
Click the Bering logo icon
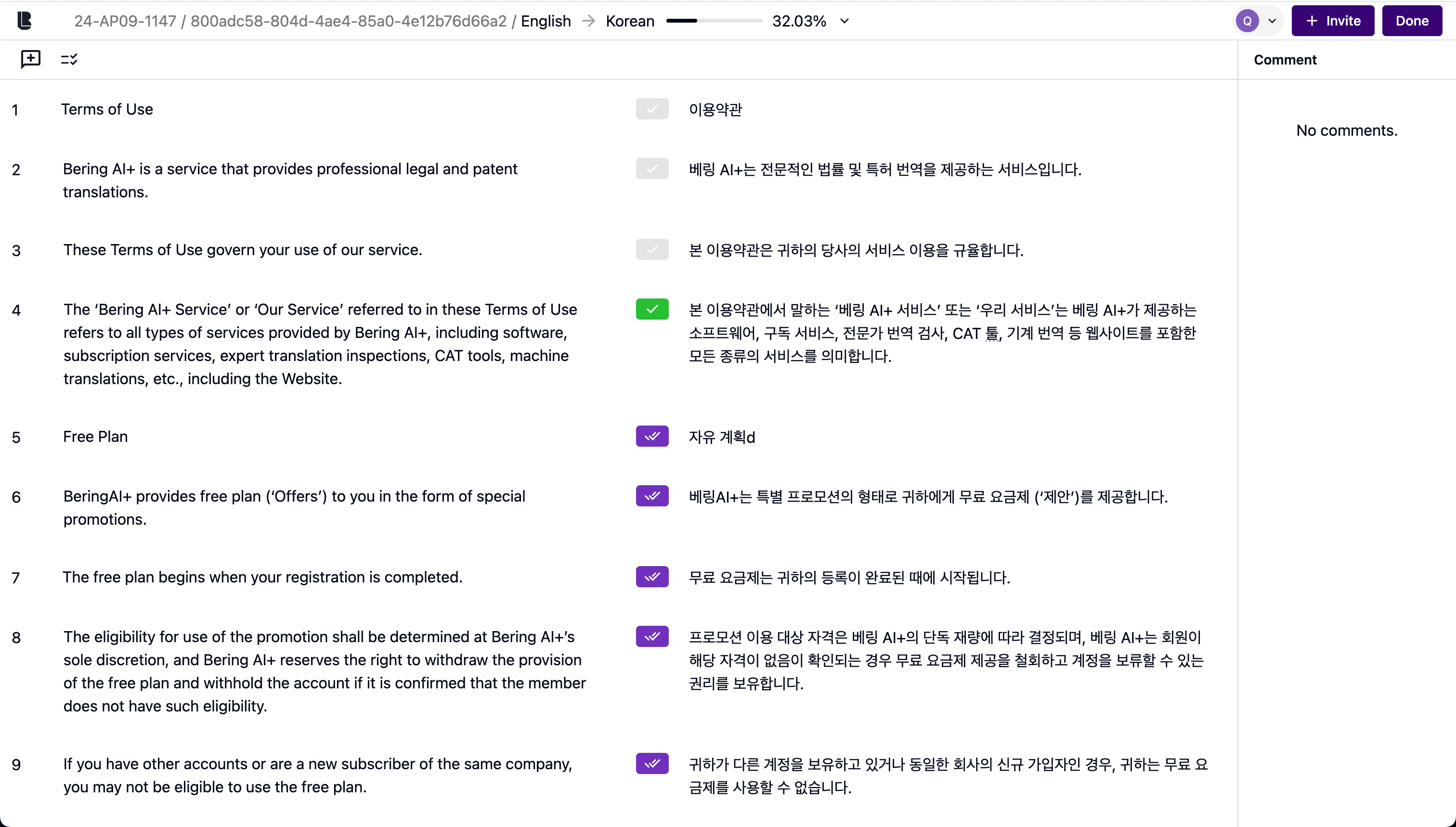25,21
